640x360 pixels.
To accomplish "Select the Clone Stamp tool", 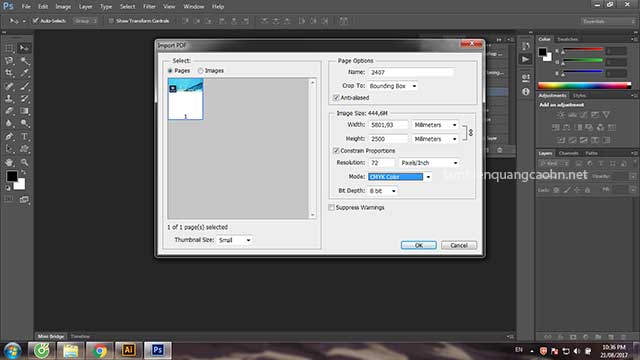I will tap(9, 98).
